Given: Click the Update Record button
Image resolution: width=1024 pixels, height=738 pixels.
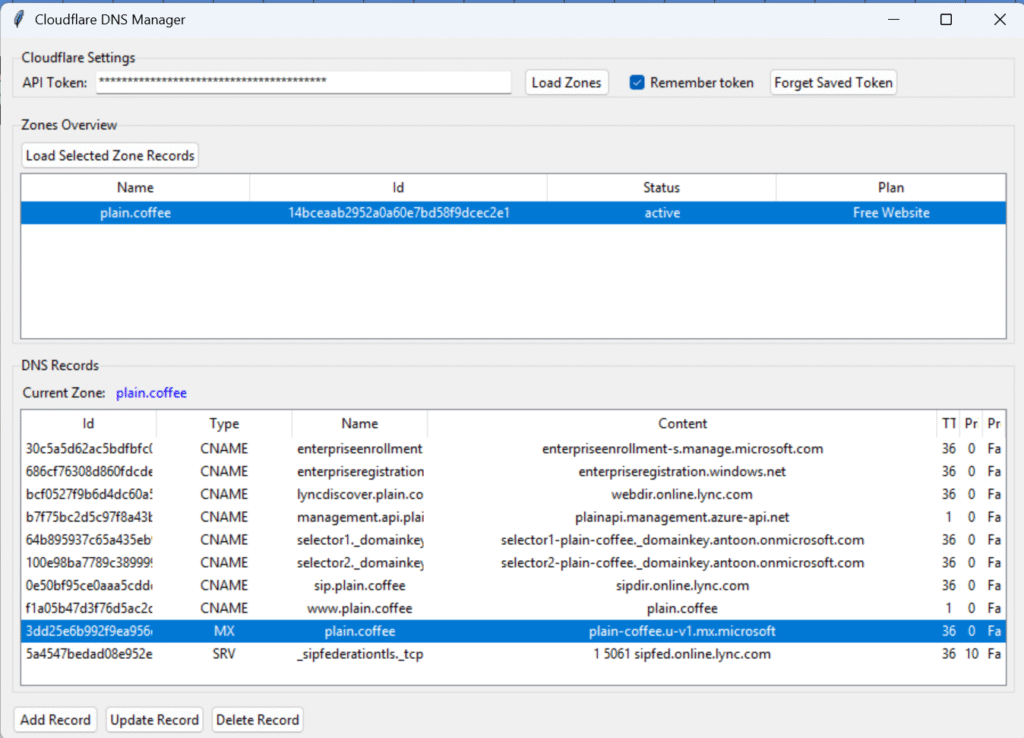Looking at the screenshot, I should (154, 720).
